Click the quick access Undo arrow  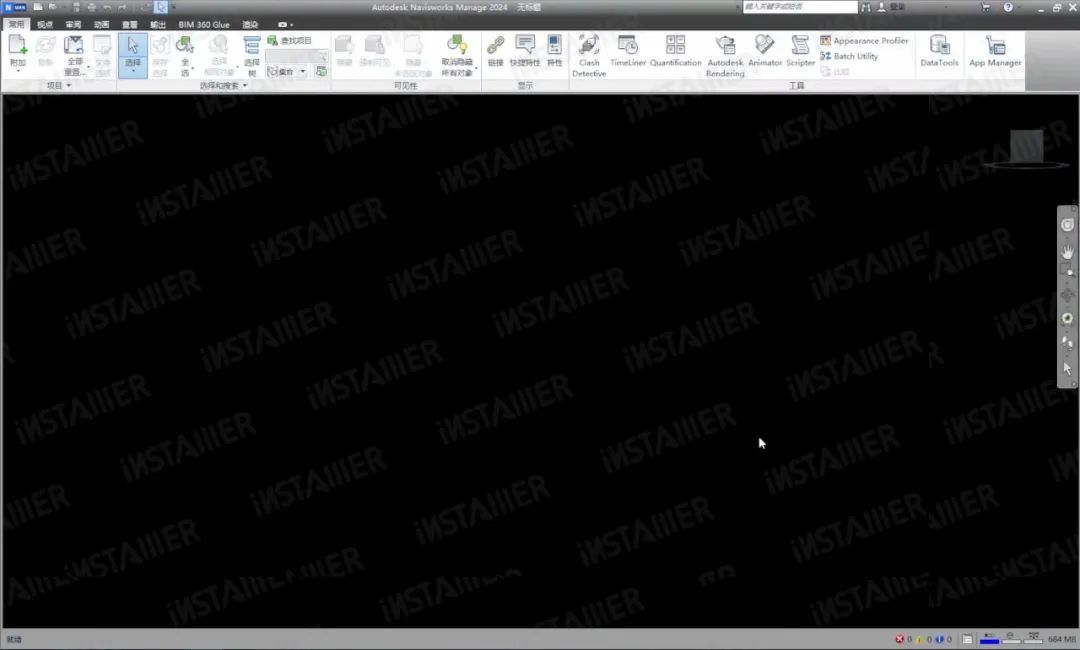pos(107,7)
